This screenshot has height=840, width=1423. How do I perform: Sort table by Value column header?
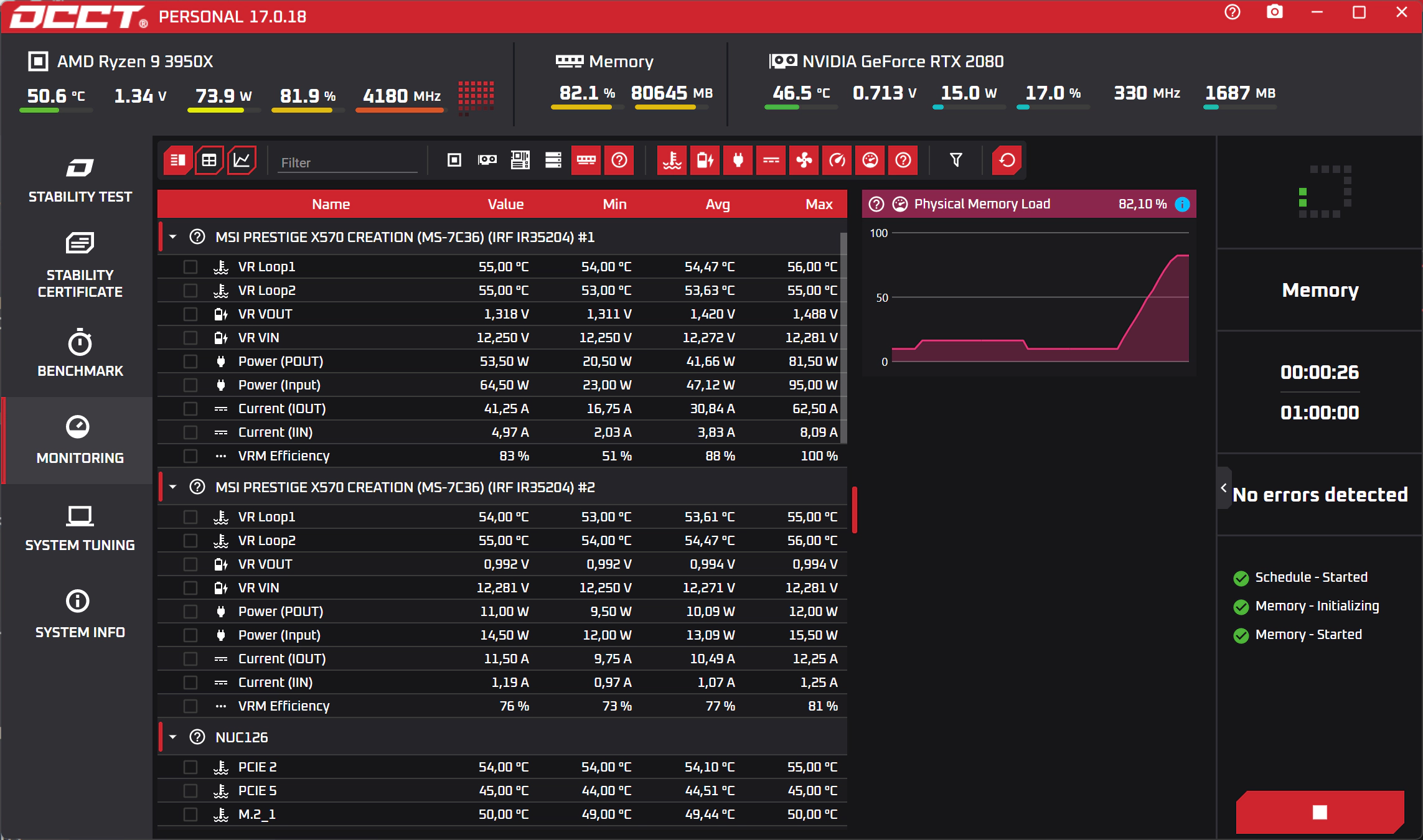505,204
